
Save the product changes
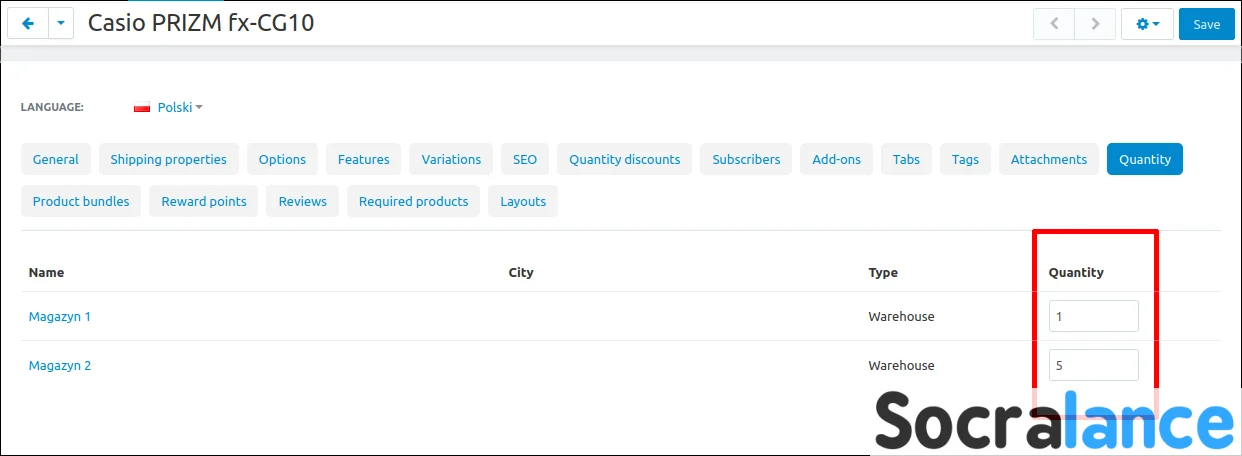(1206, 24)
